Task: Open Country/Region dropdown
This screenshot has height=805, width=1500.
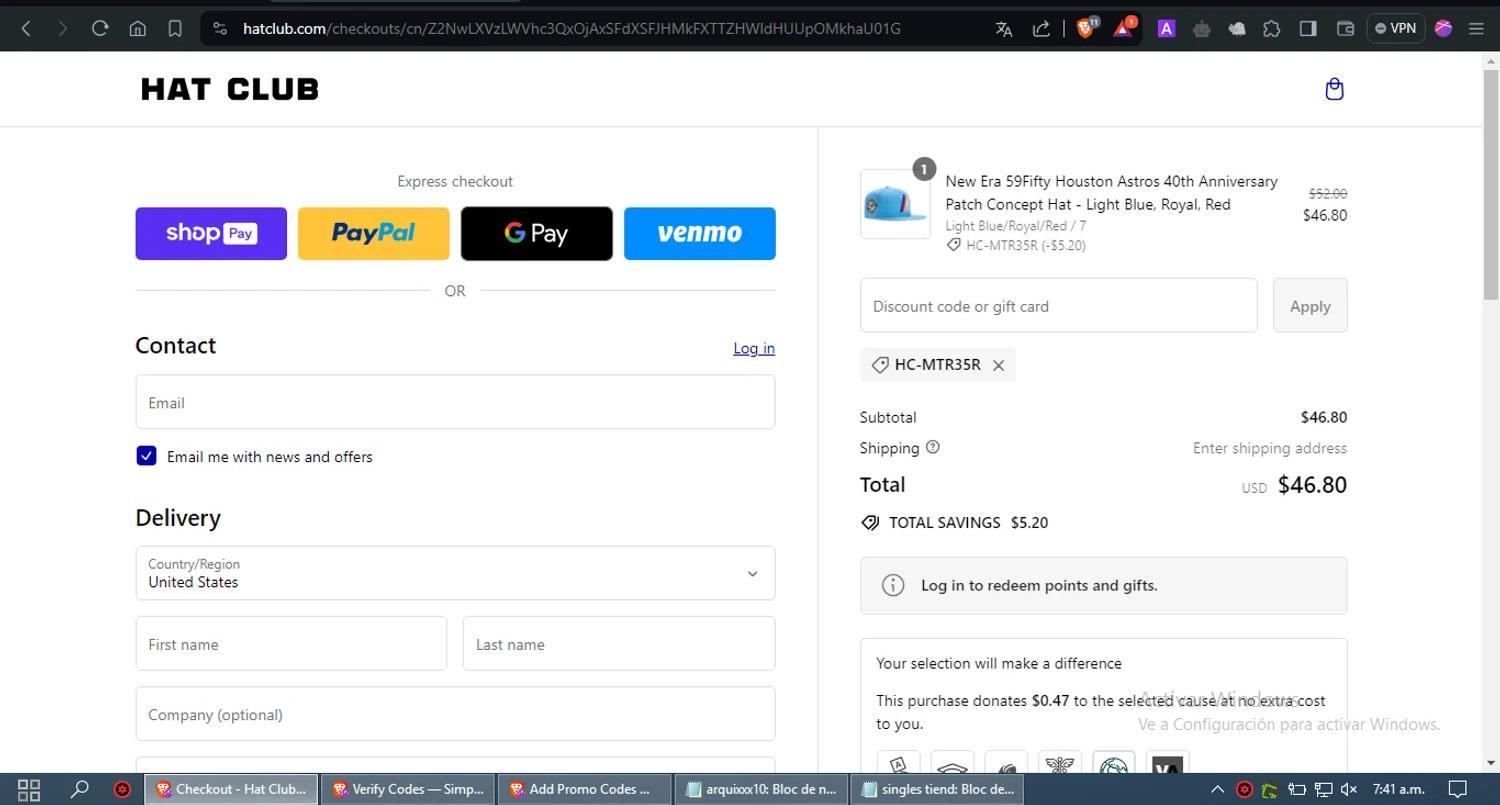Action: coord(455,573)
